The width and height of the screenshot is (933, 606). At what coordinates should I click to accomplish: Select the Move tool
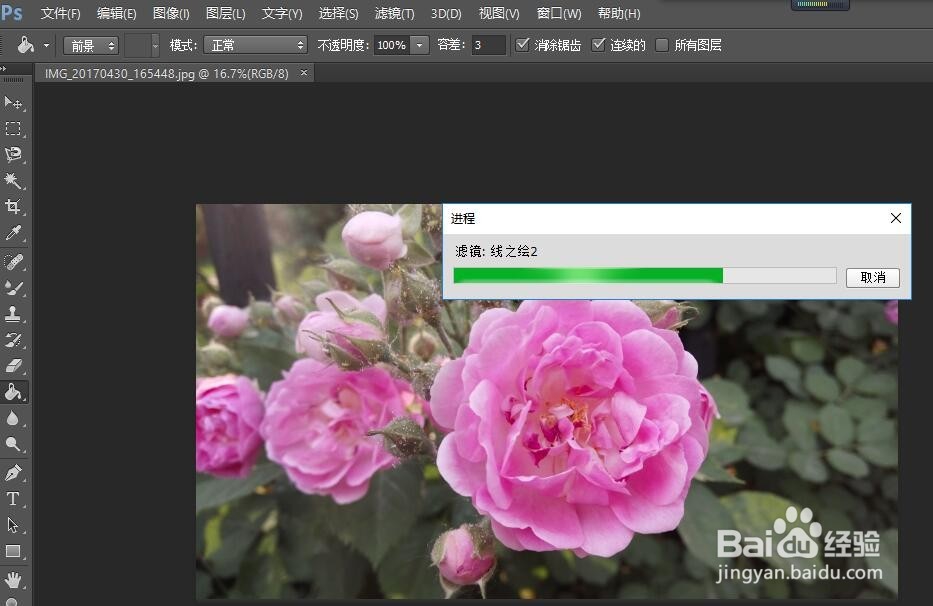13,103
